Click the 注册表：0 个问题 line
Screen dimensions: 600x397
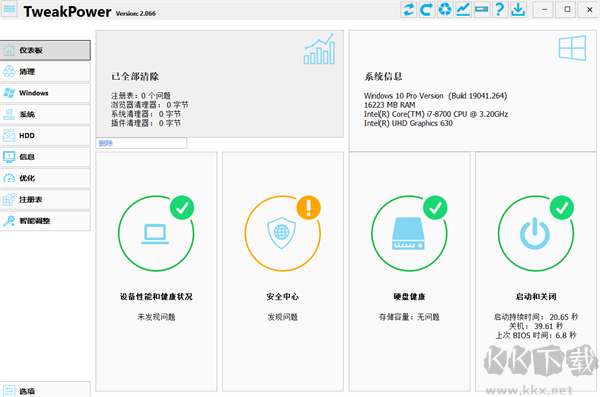(x=141, y=96)
